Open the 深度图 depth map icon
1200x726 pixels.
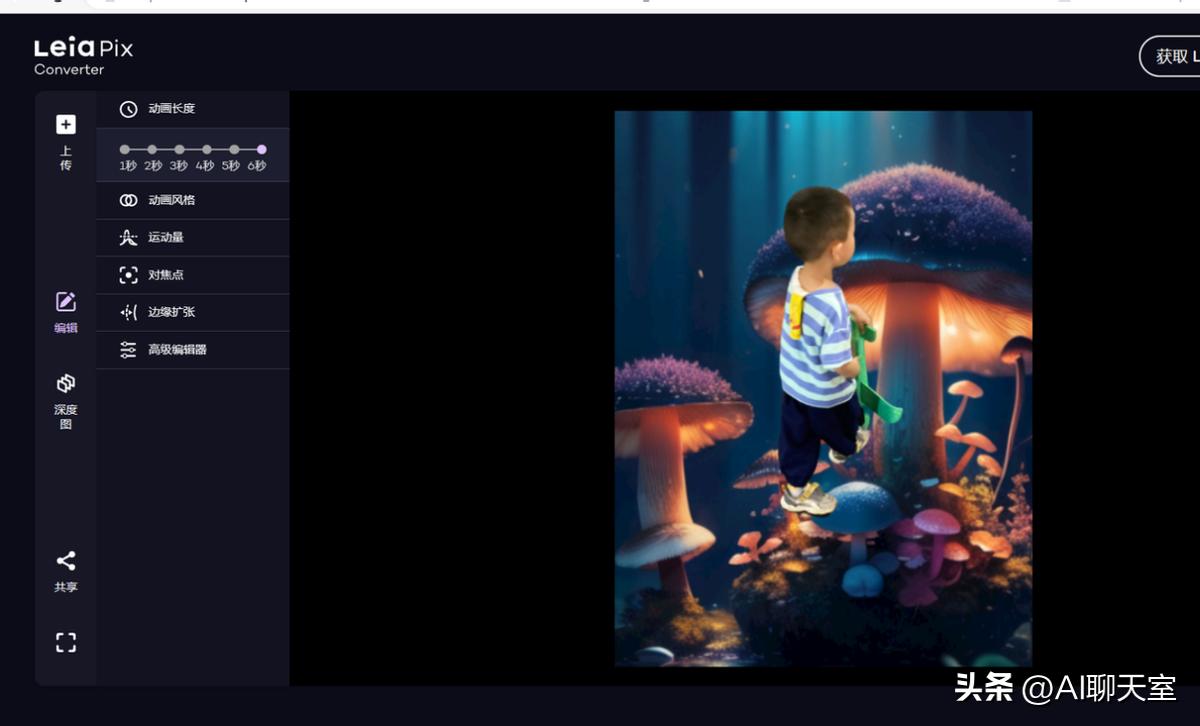click(x=66, y=384)
